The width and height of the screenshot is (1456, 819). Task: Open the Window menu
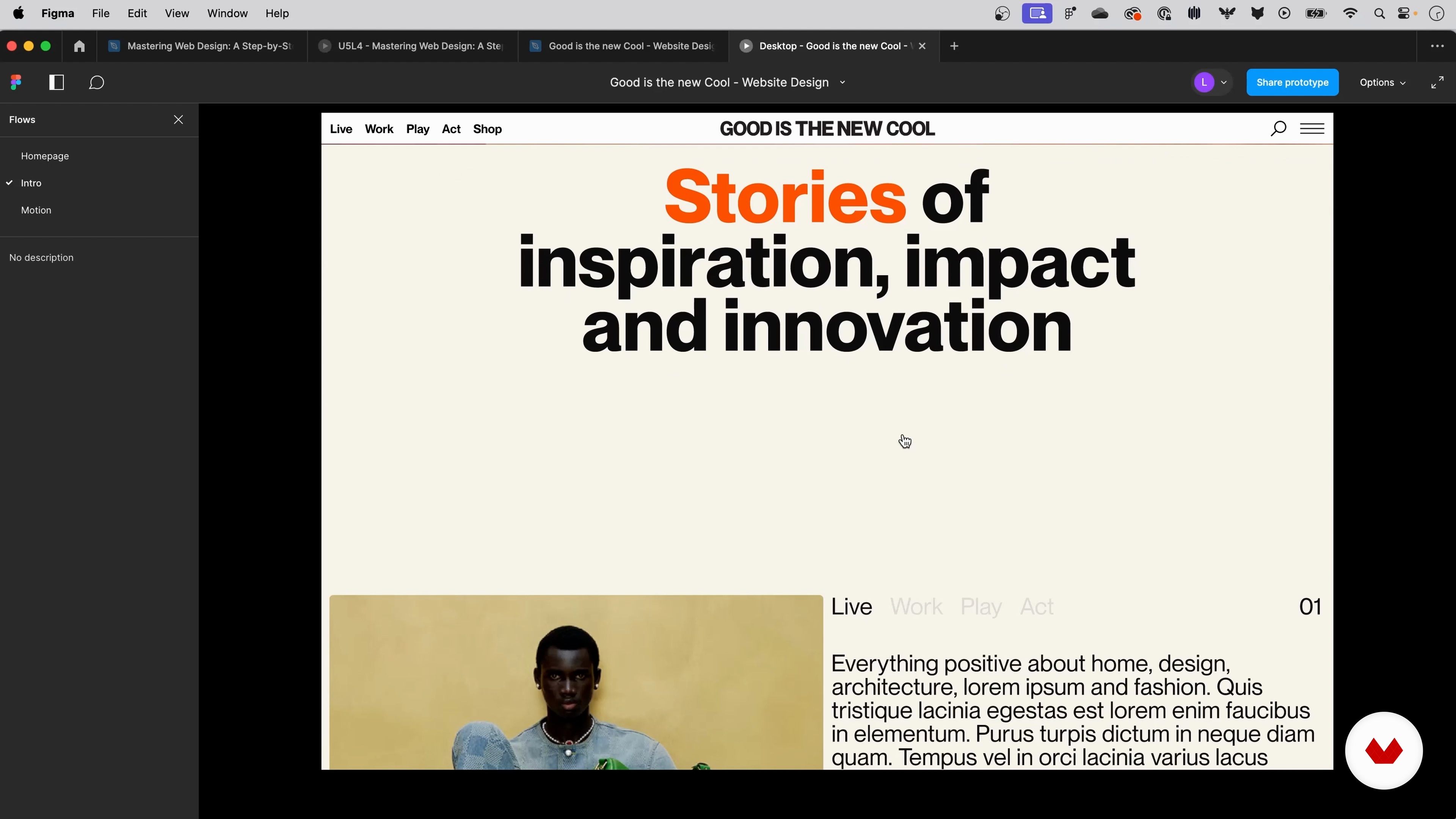click(x=227, y=14)
